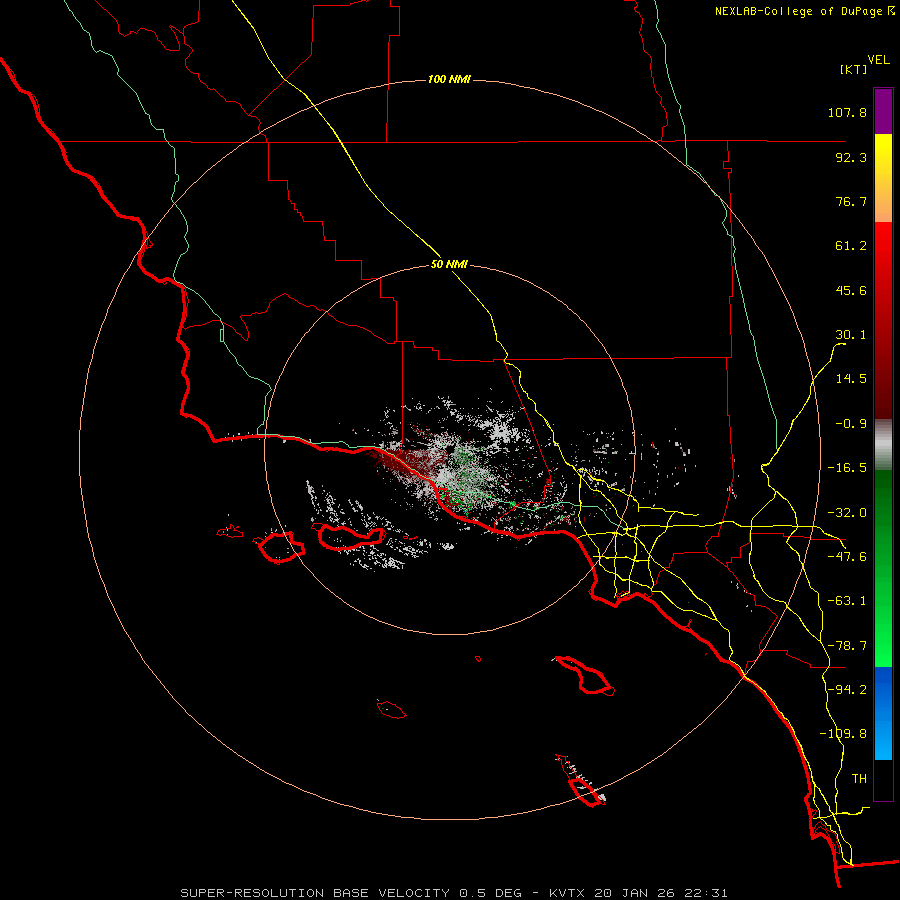900x900 pixels.
Task: Click the red segment of velocity color bar
Action: click(883, 320)
